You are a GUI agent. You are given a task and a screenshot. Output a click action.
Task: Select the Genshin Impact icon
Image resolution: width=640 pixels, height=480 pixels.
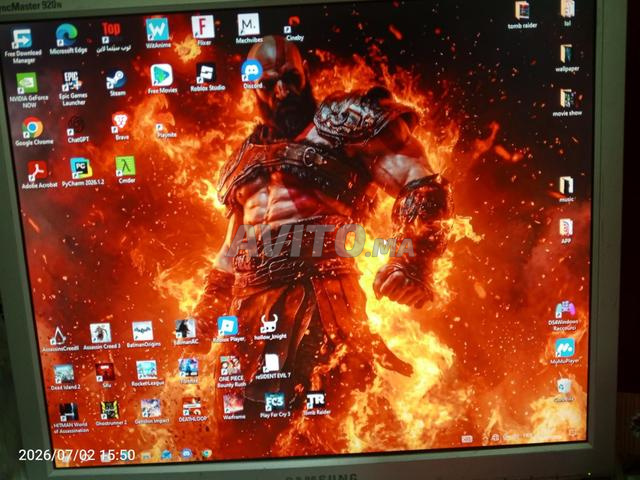coord(151,408)
